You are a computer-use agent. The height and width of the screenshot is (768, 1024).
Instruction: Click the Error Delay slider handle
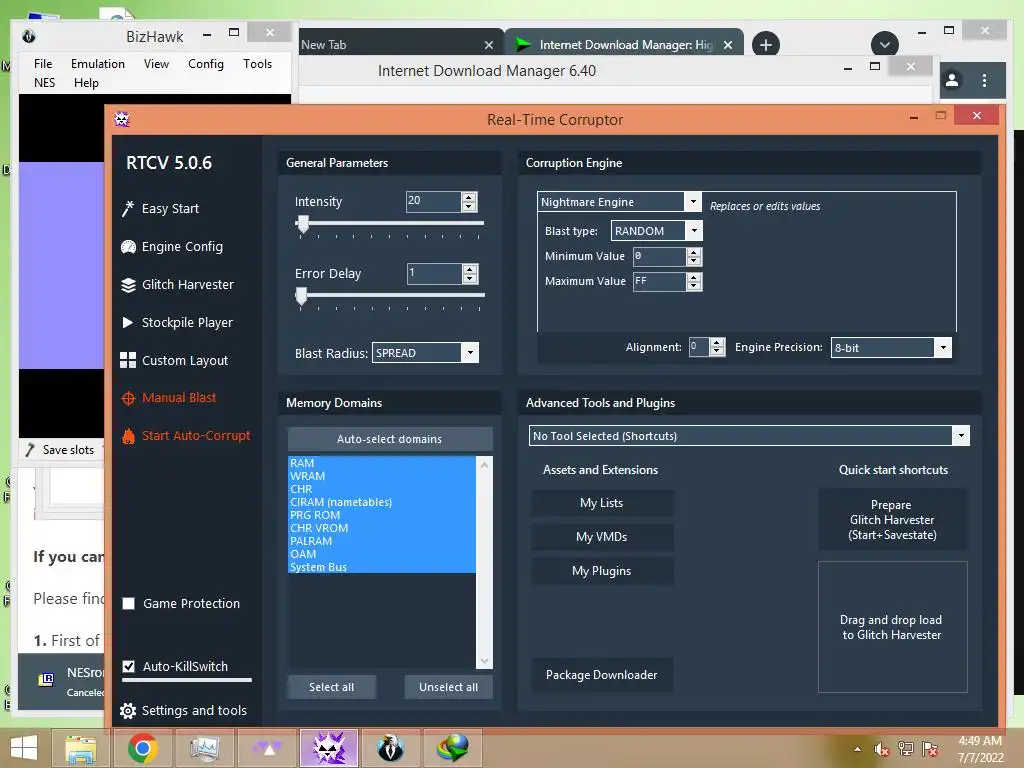(301, 296)
